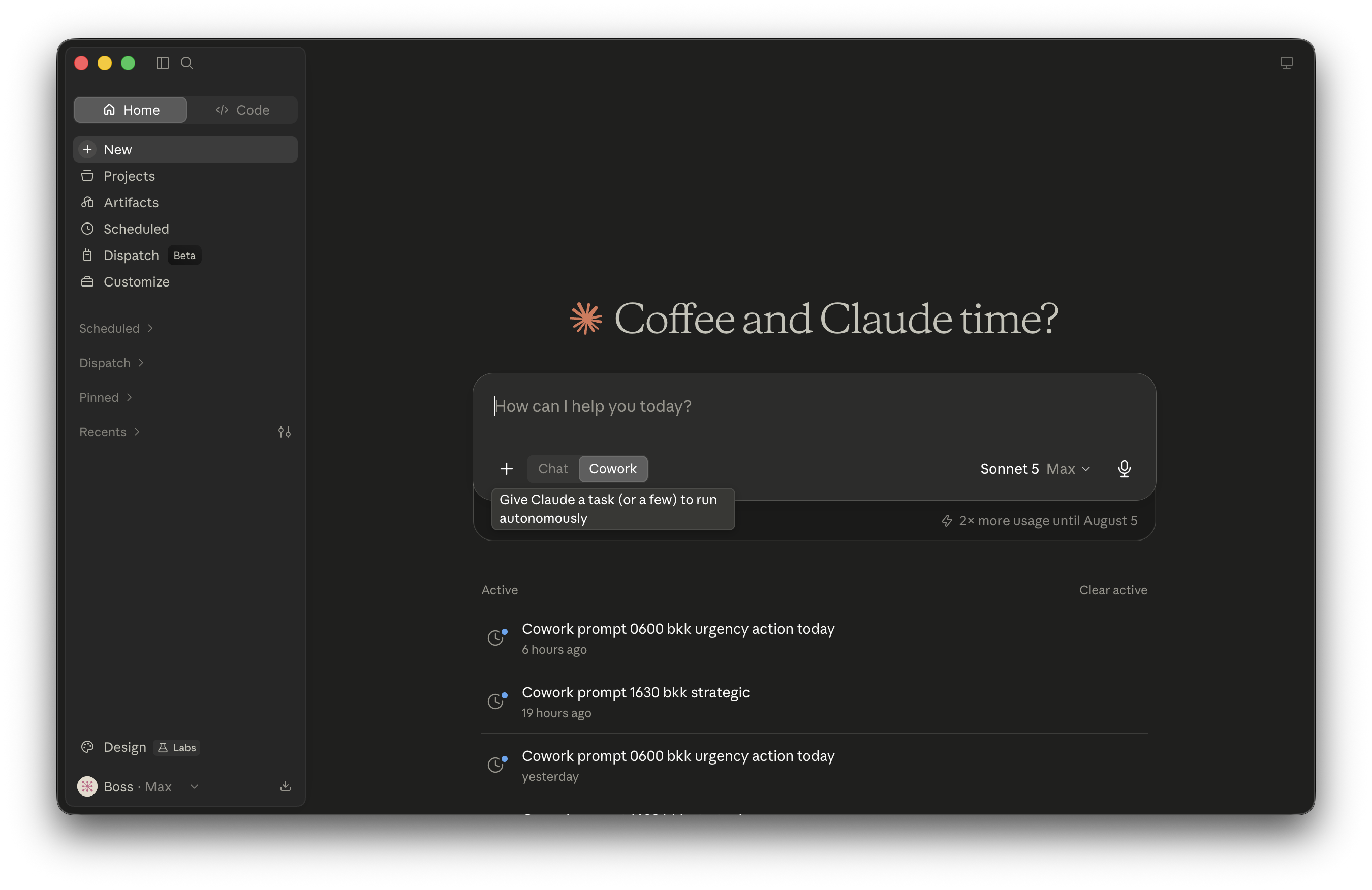Screen dimensions: 1372x890
Task: Select the Cowork mode toggle
Action: [613, 469]
